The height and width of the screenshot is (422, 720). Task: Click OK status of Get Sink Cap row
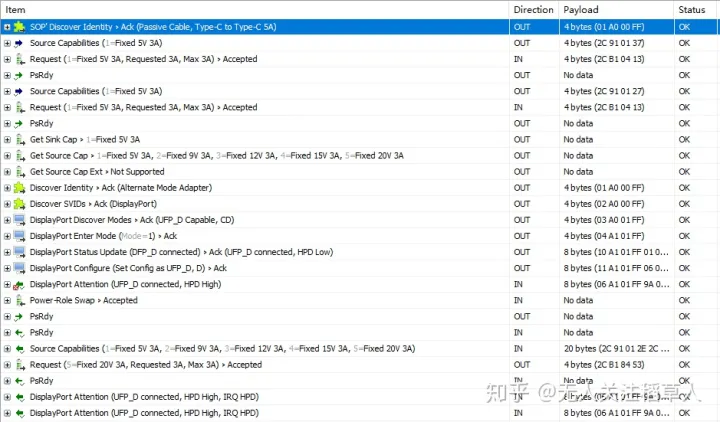[x=684, y=140]
